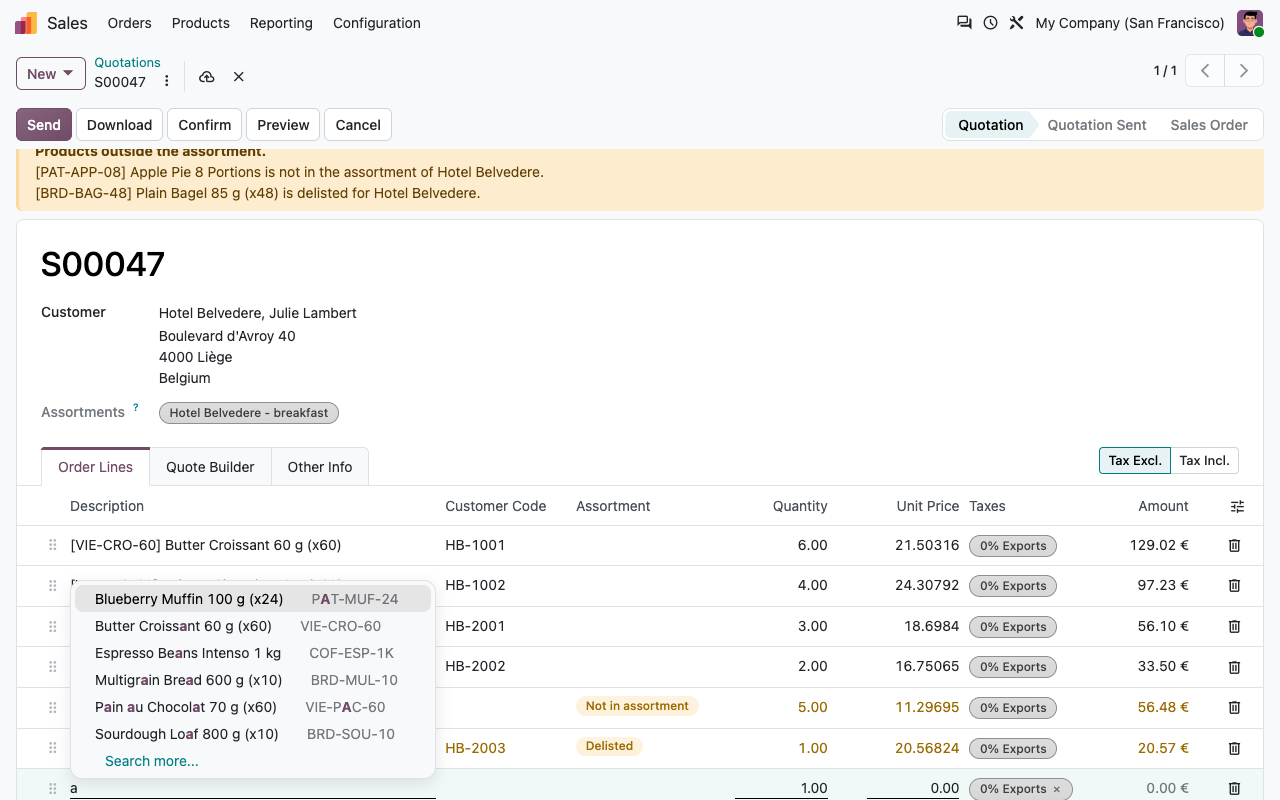Open the user avatar menu
Viewport: 1280px width, 800px height.
(1250, 22)
